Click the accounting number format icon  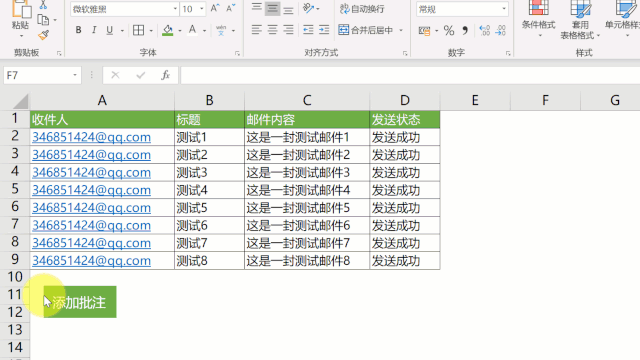pos(424,31)
